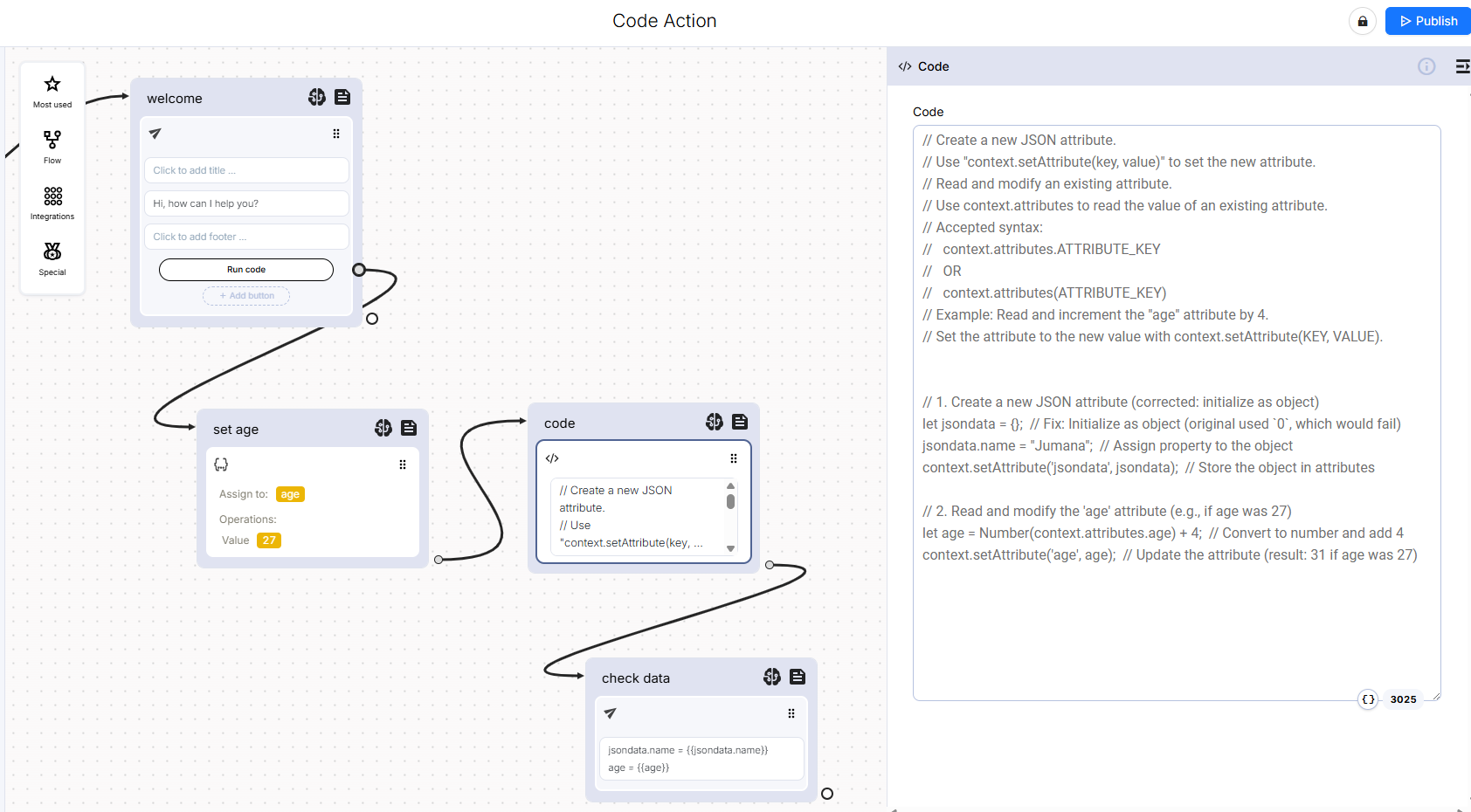Image resolution: width=1471 pixels, height=812 pixels.
Task: Click the send icon in welcome card
Action: coord(155,134)
